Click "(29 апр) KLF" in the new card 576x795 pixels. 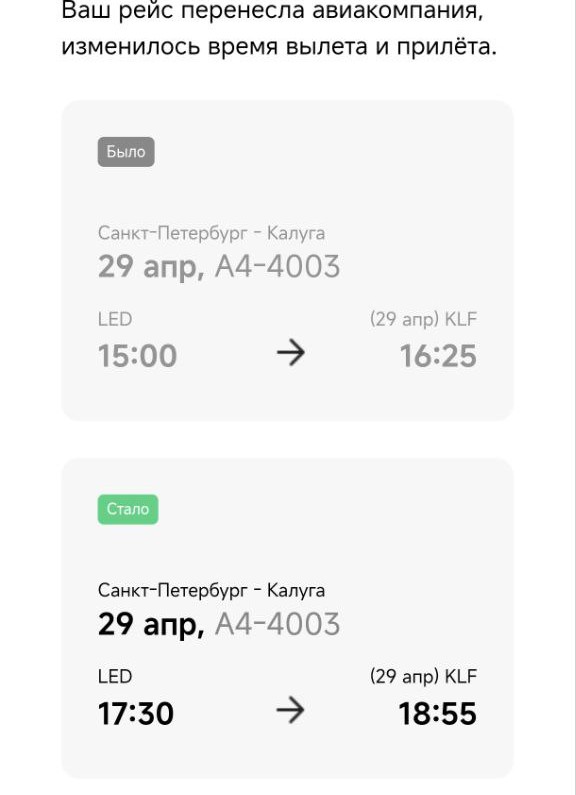point(424,677)
